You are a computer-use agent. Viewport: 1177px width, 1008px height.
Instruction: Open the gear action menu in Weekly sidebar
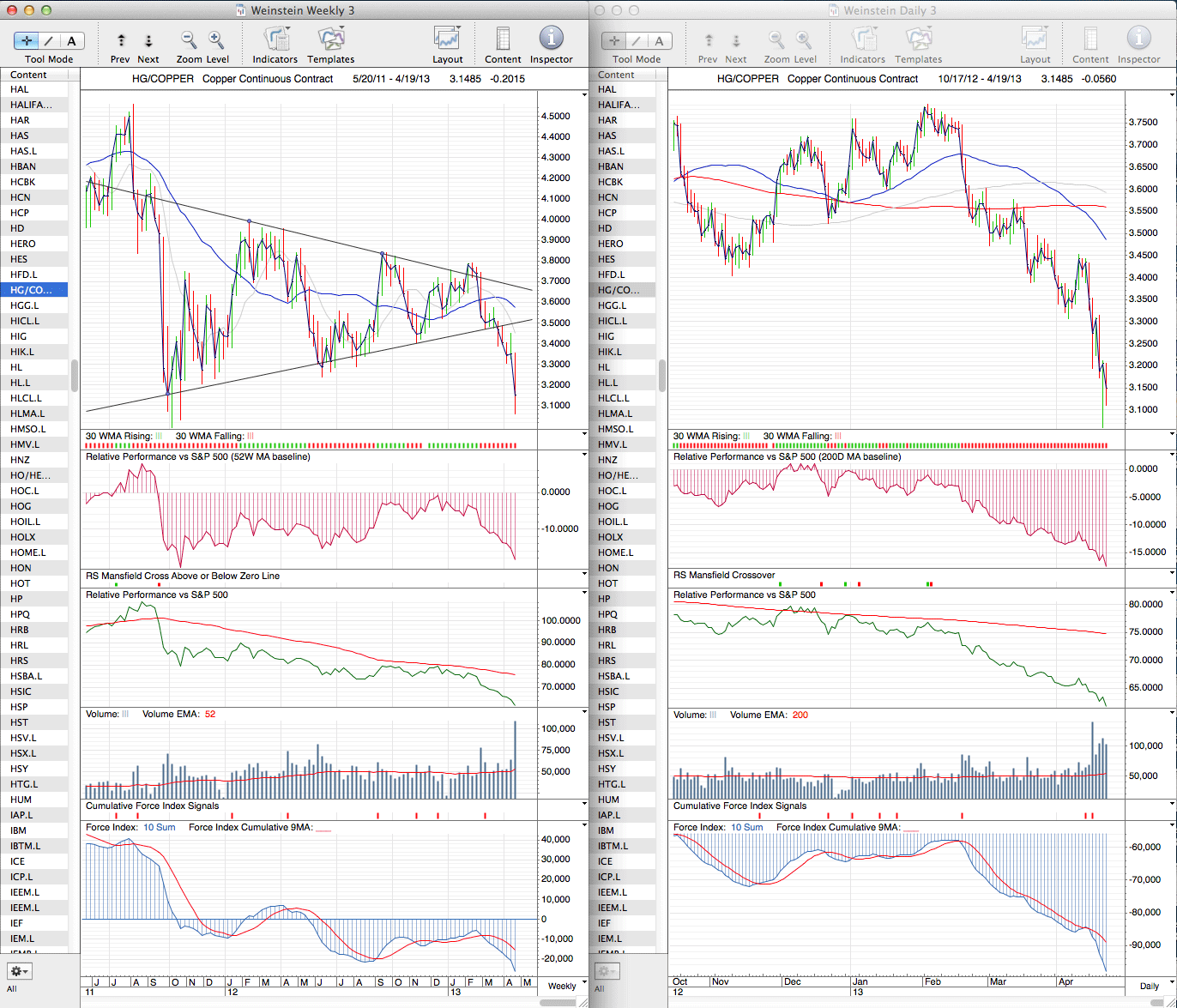(19, 971)
